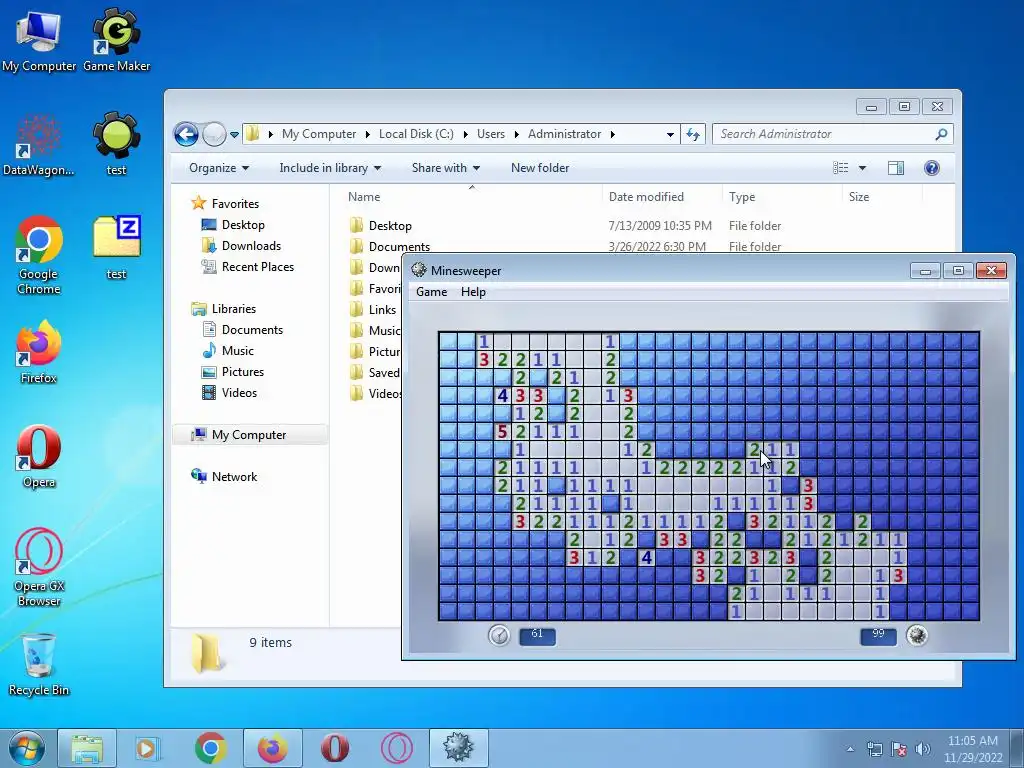Open Recycle Bin desktop icon

coord(39,665)
